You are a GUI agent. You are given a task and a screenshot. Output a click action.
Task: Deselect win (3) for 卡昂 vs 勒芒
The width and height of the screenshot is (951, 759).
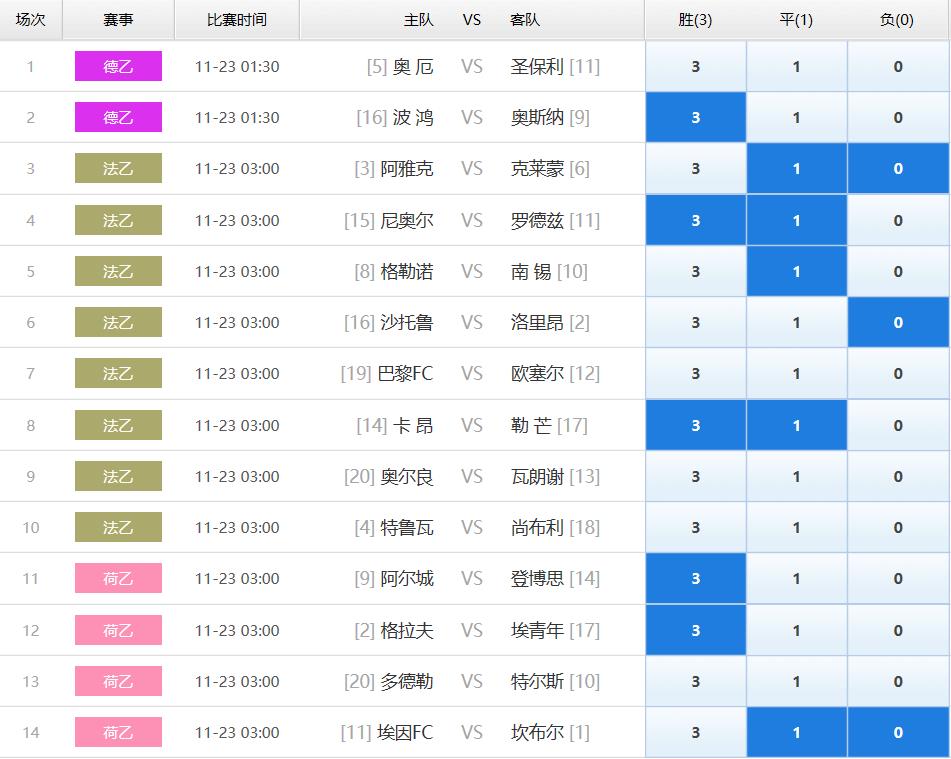[696, 425]
